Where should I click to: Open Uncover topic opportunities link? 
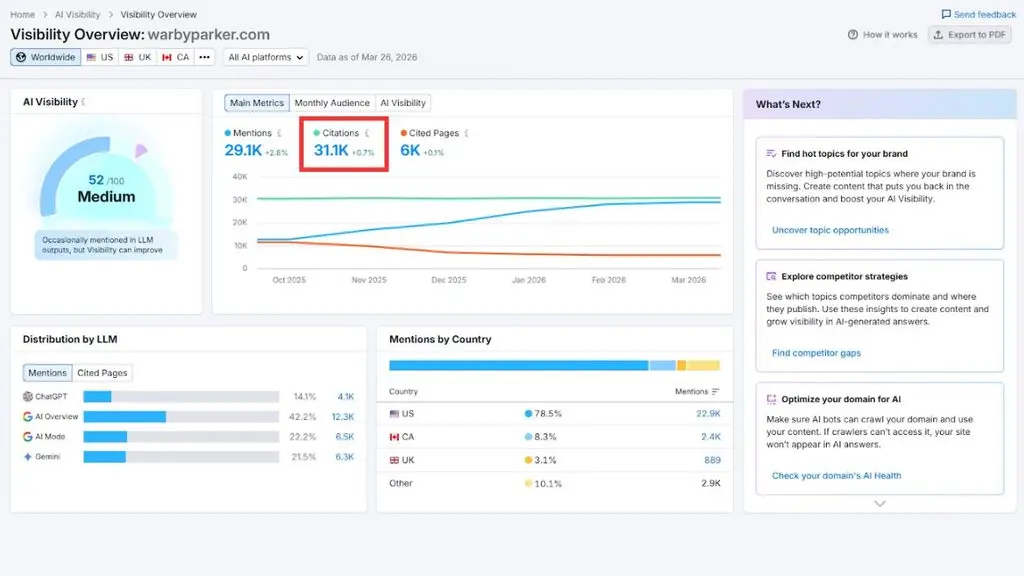coord(830,230)
